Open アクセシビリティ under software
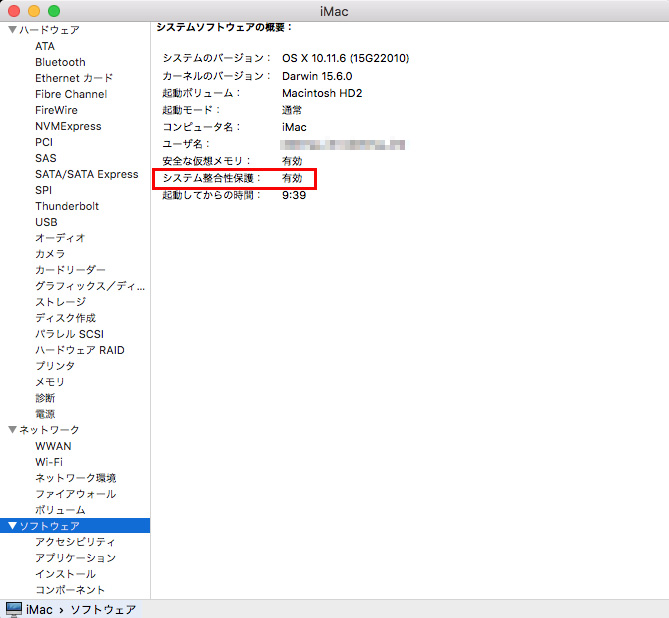Image resolution: width=669 pixels, height=618 pixels. point(75,542)
